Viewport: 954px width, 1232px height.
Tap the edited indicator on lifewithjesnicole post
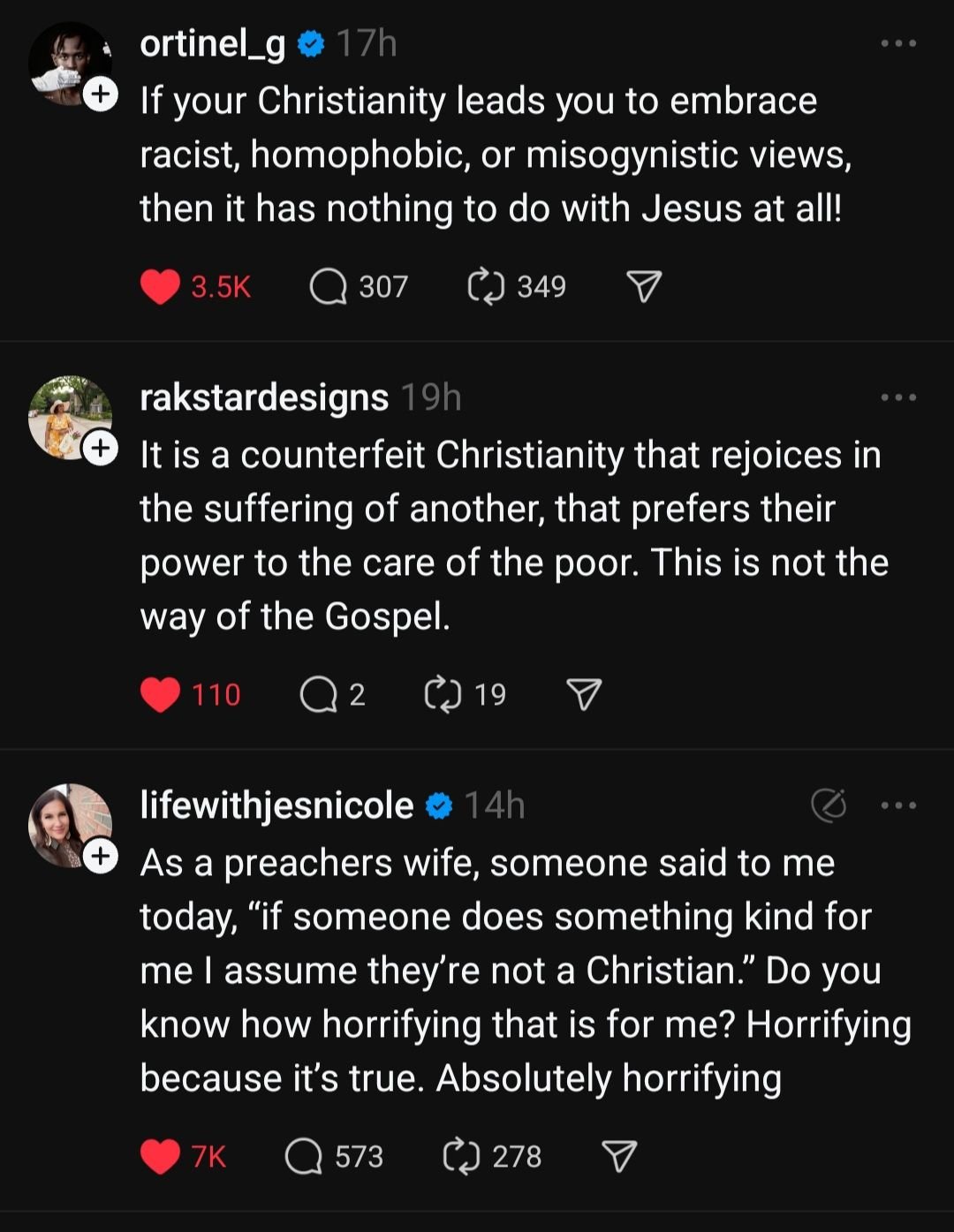[829, 805]
